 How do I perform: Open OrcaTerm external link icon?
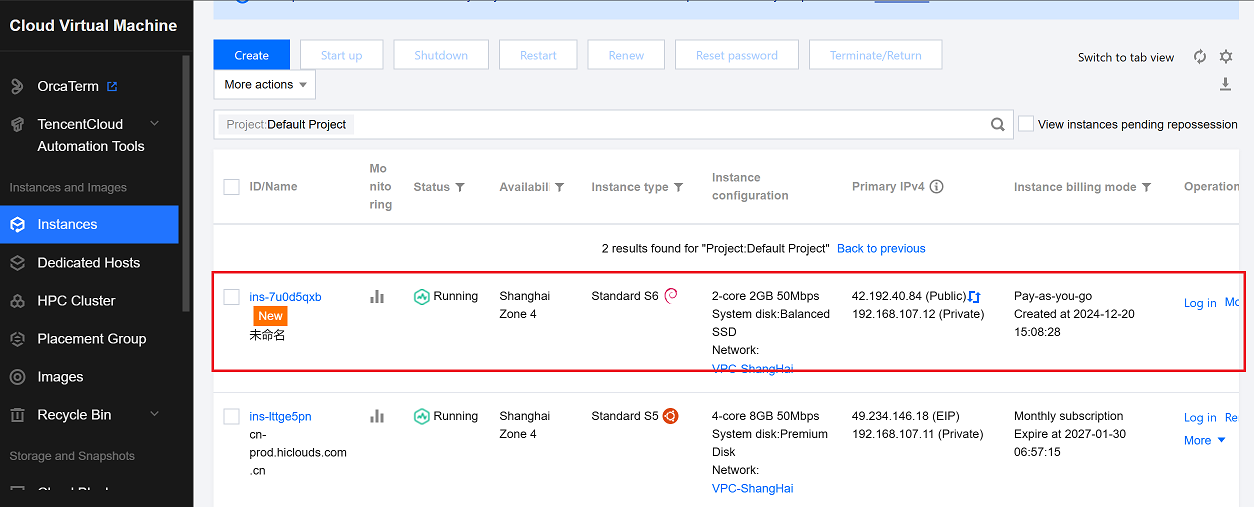click(112, 87)
